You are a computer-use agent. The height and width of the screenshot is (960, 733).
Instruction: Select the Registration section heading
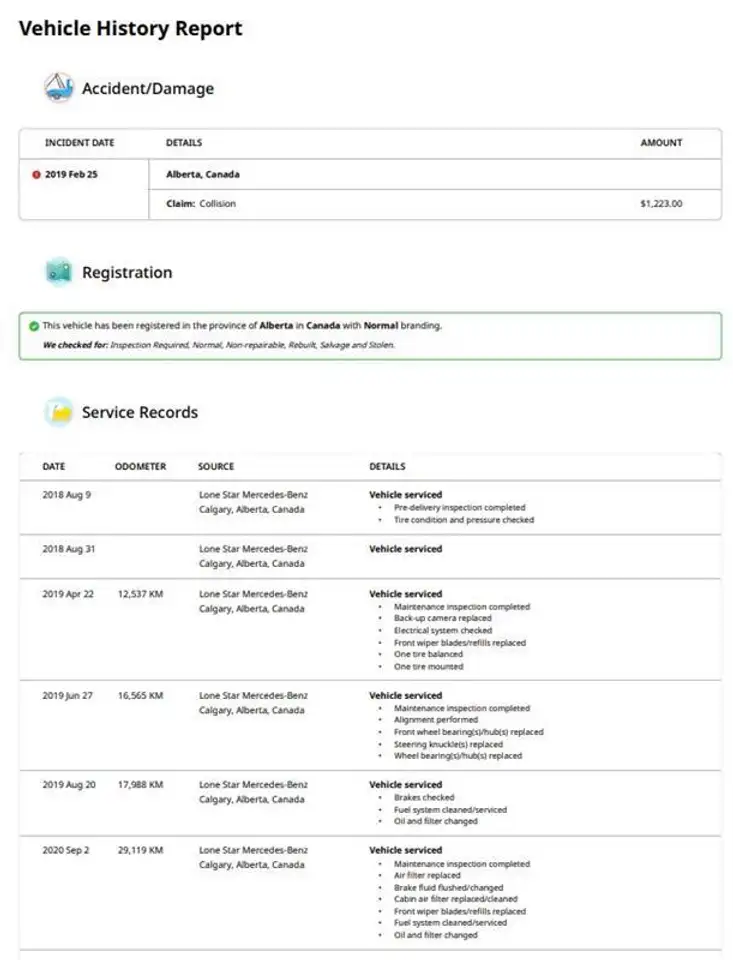pyautogui.click(x=127, y=272)
